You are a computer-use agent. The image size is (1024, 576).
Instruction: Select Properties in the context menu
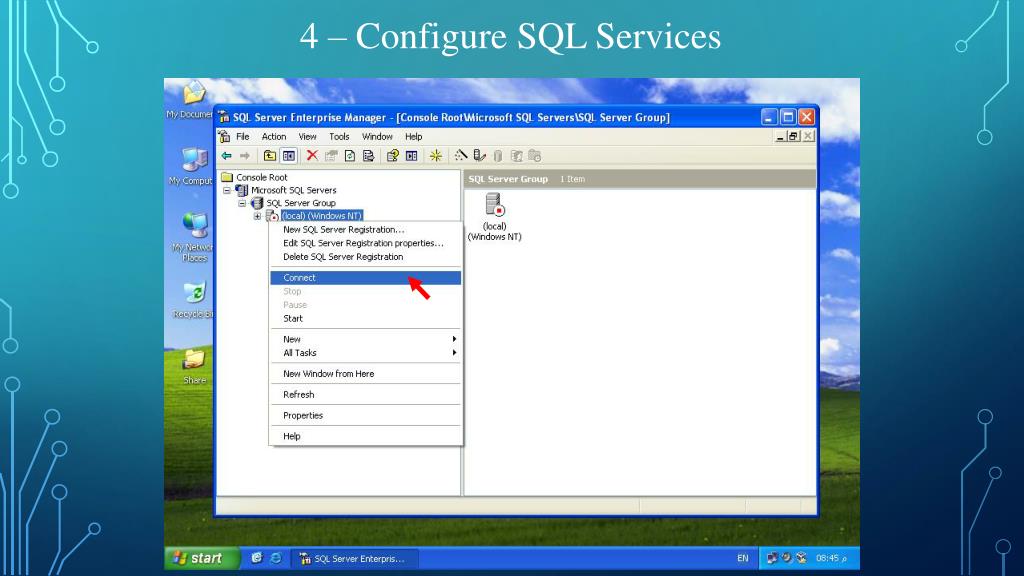tap(365, 415)
